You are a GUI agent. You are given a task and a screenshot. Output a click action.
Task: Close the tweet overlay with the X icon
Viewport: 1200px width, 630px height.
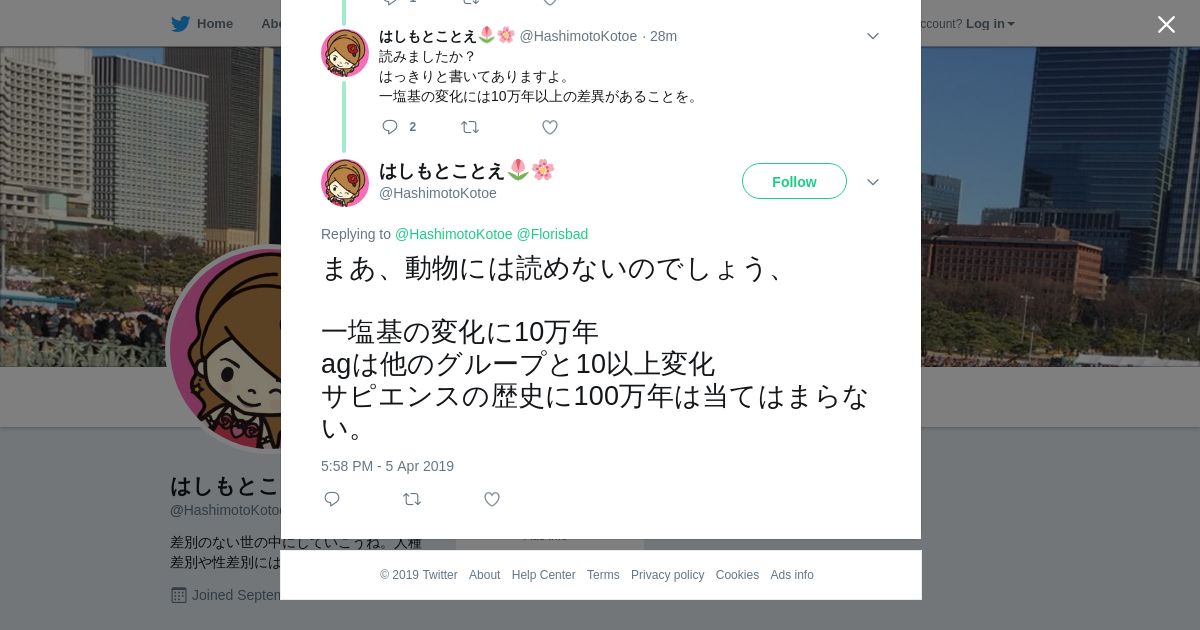(1166, 24)
